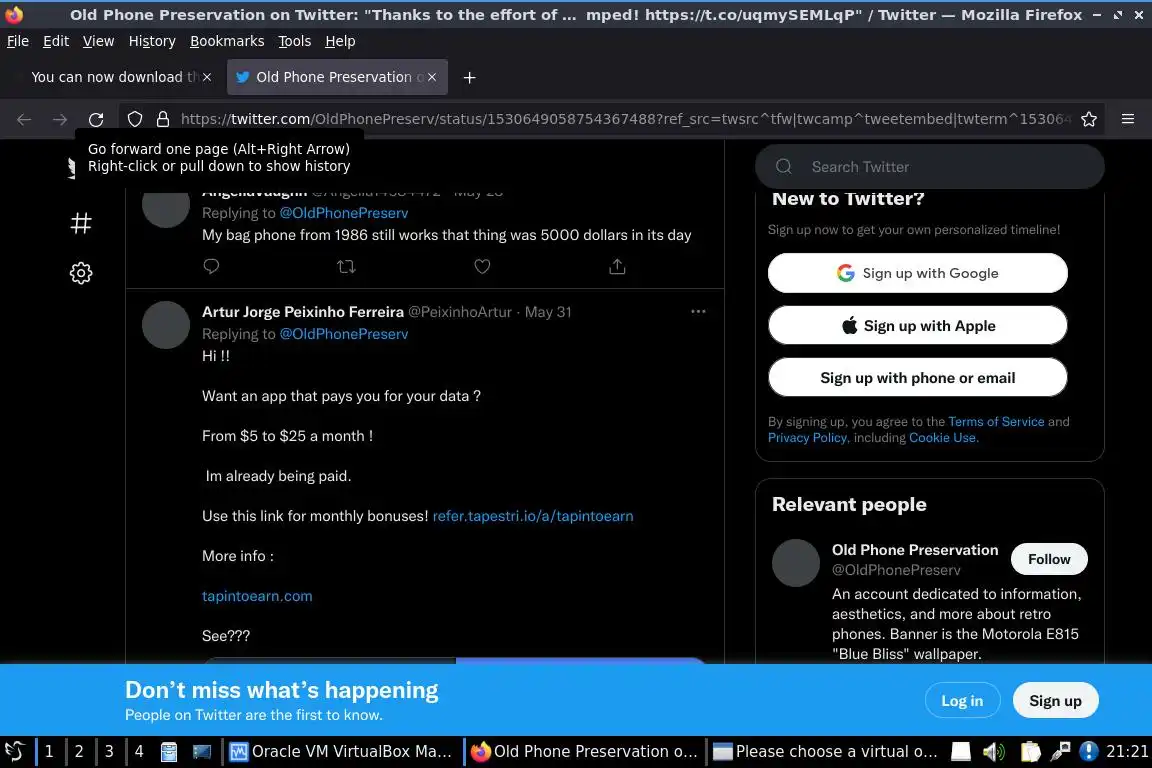Viewport: 1152px width, 768px height.
Task: Click the 21:21 taskbar clock
Action: tap(1127, 751)
